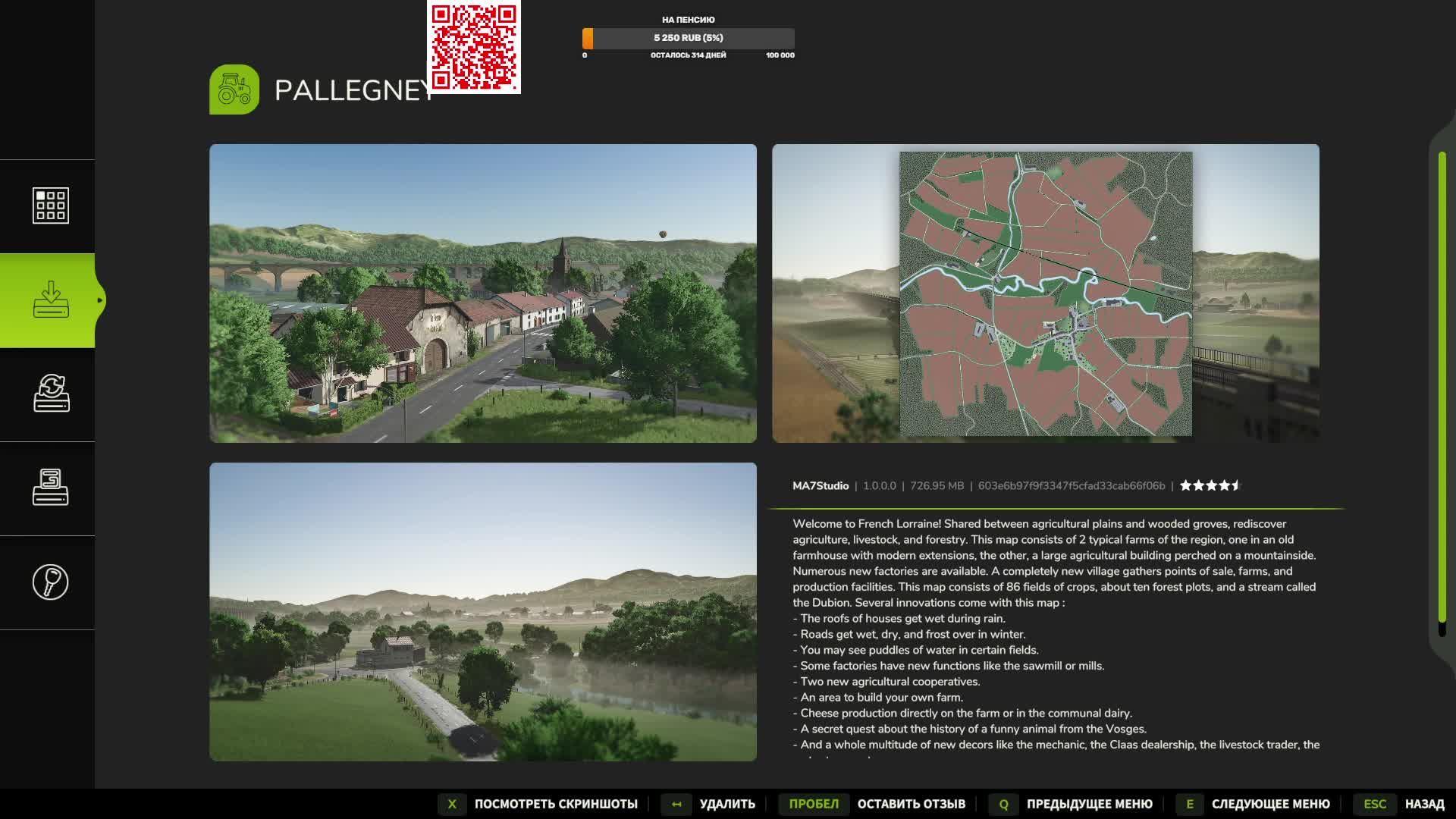Go to ПРЕДЫДУЩЕЕ МЕНЮ previous menu
1456x819 pixels.
(1089, 804)
